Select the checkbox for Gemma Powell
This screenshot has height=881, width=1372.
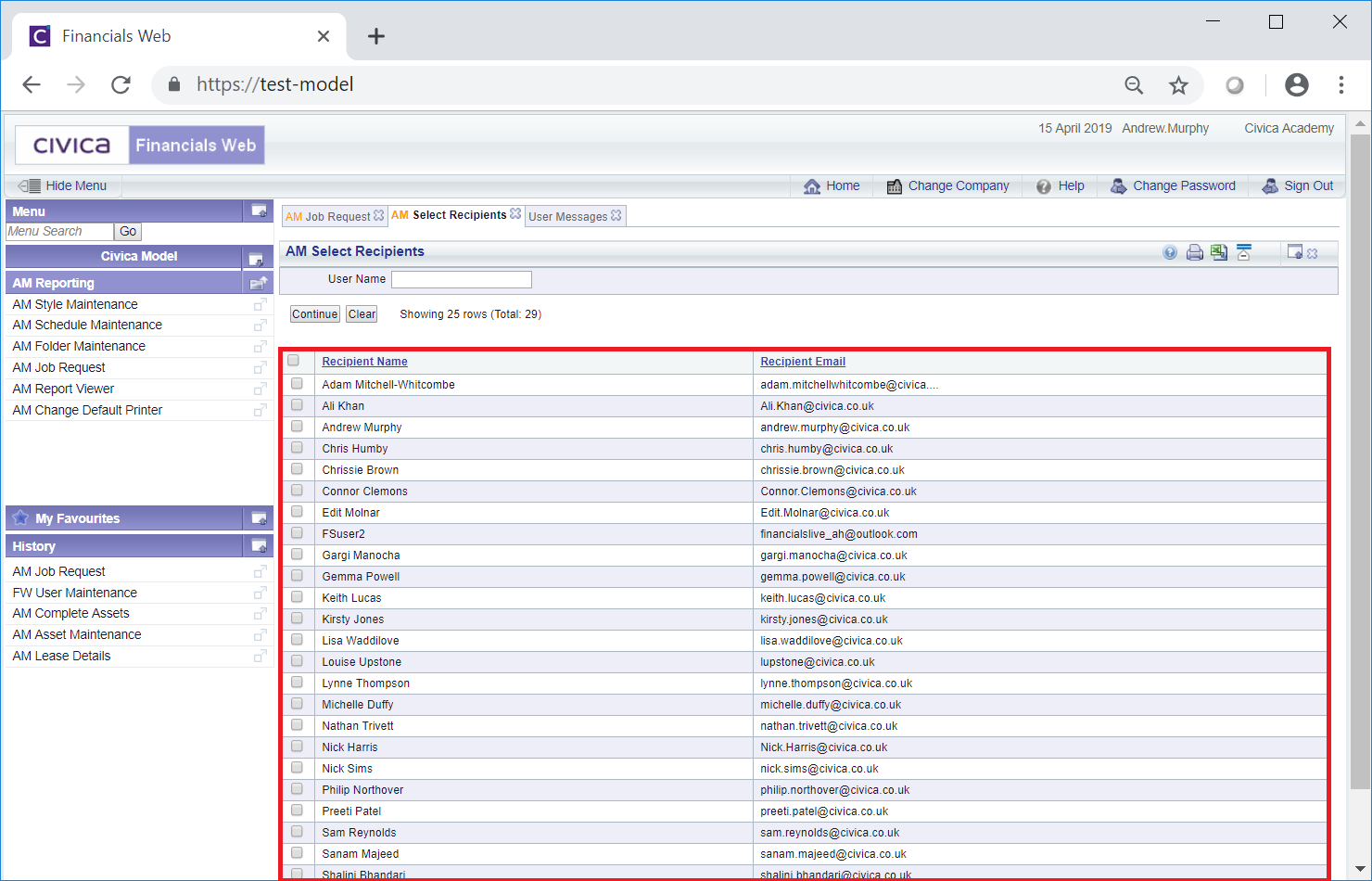pyautogui.click(x=297, y=575)
